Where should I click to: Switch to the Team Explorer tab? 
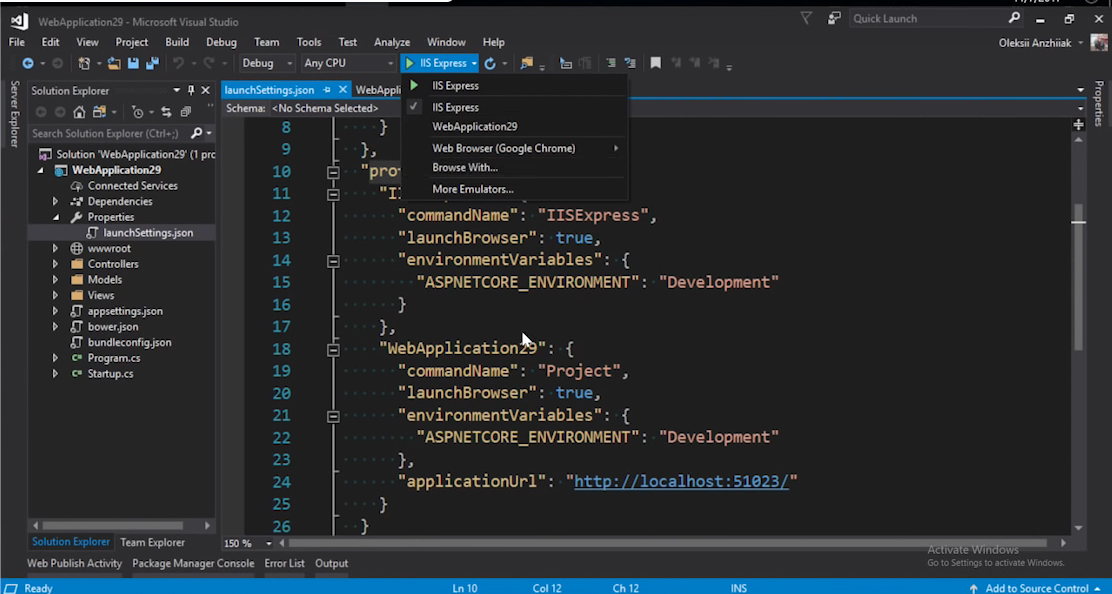click(x=152, y=542)
